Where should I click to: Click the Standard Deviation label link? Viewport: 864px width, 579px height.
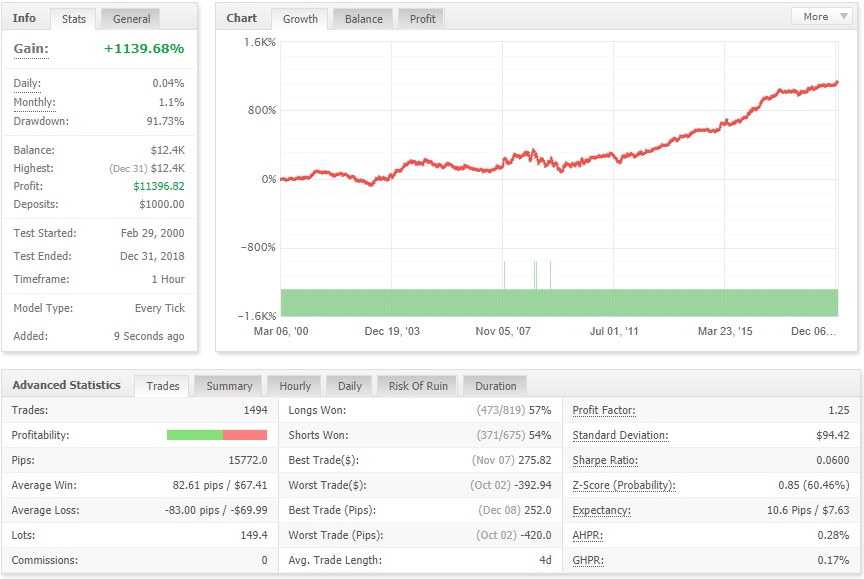pyautogui.click(x=620, y=435)
